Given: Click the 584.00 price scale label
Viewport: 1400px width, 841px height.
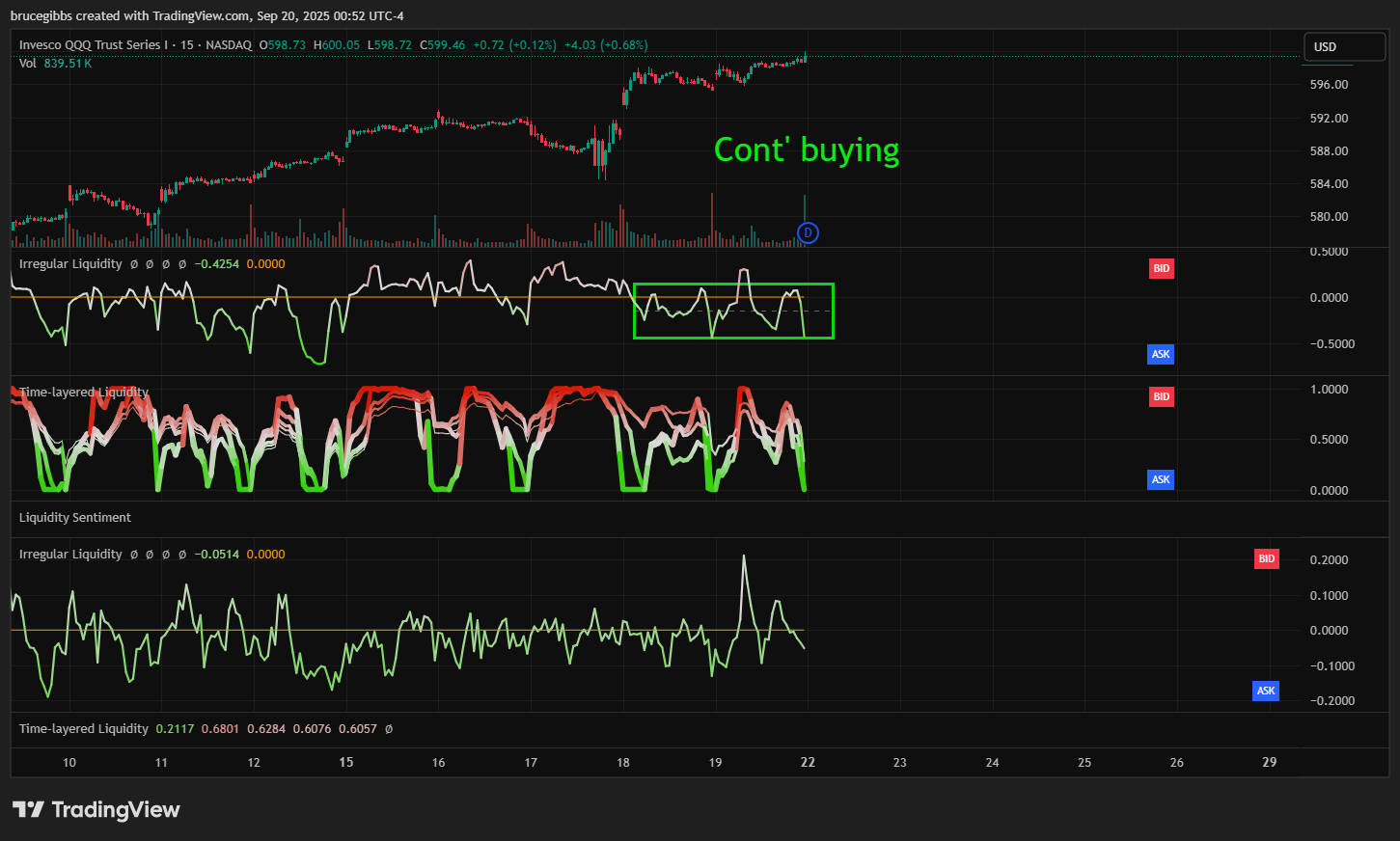Looking at the screenshot, I should click(x=1329, y=183).
